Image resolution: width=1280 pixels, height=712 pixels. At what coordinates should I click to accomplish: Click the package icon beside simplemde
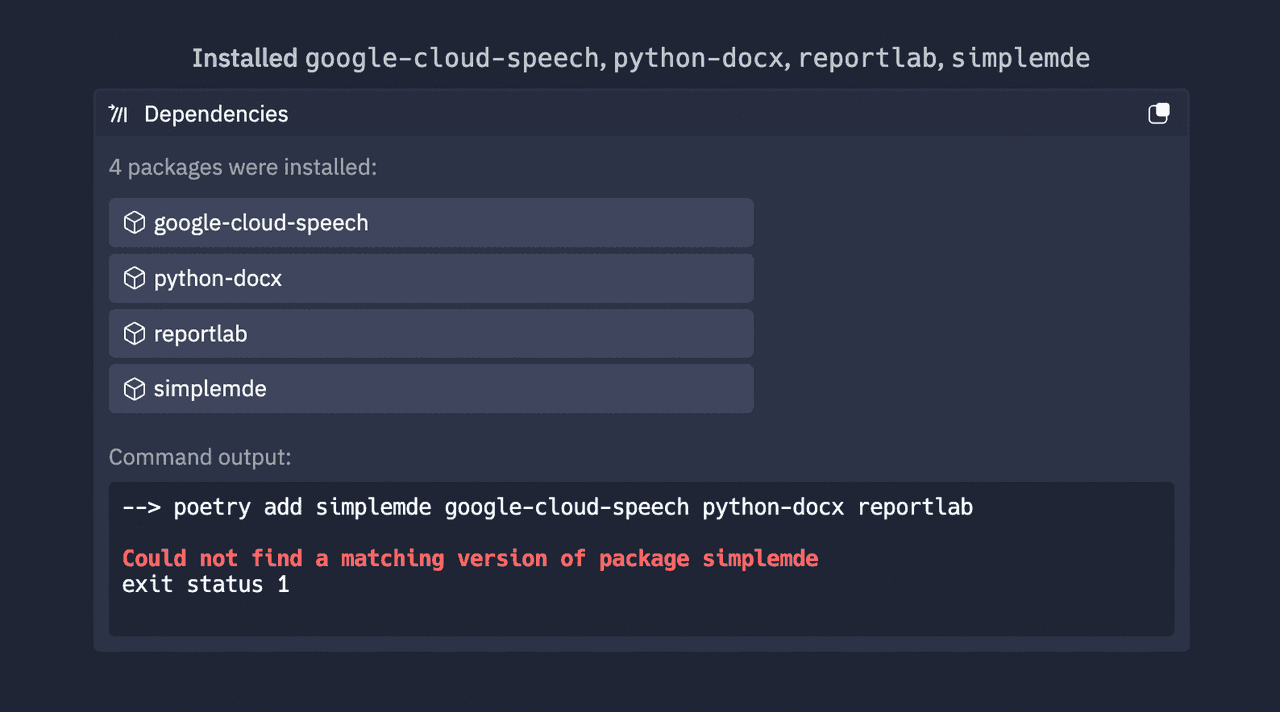[x=134, y=389]
